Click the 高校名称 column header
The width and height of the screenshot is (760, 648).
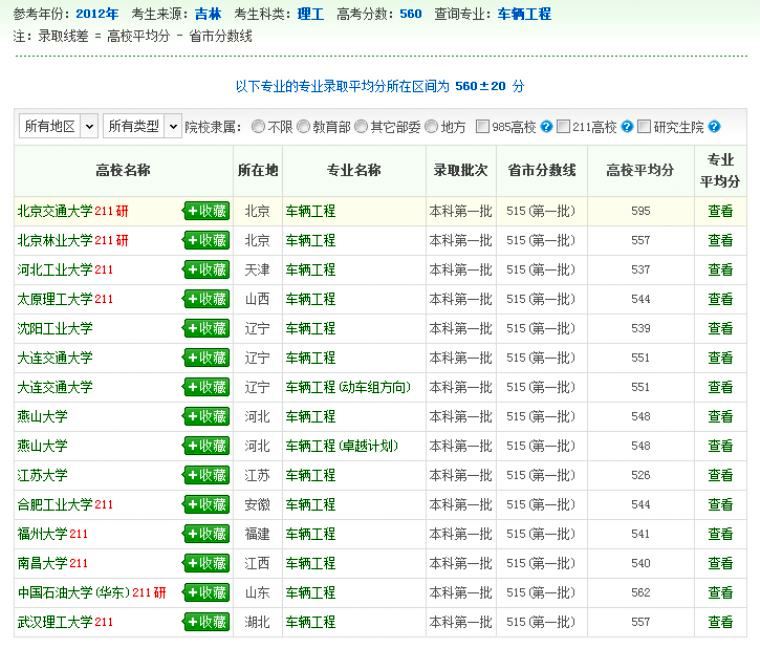pyautogui.click(x=123, y=170)
